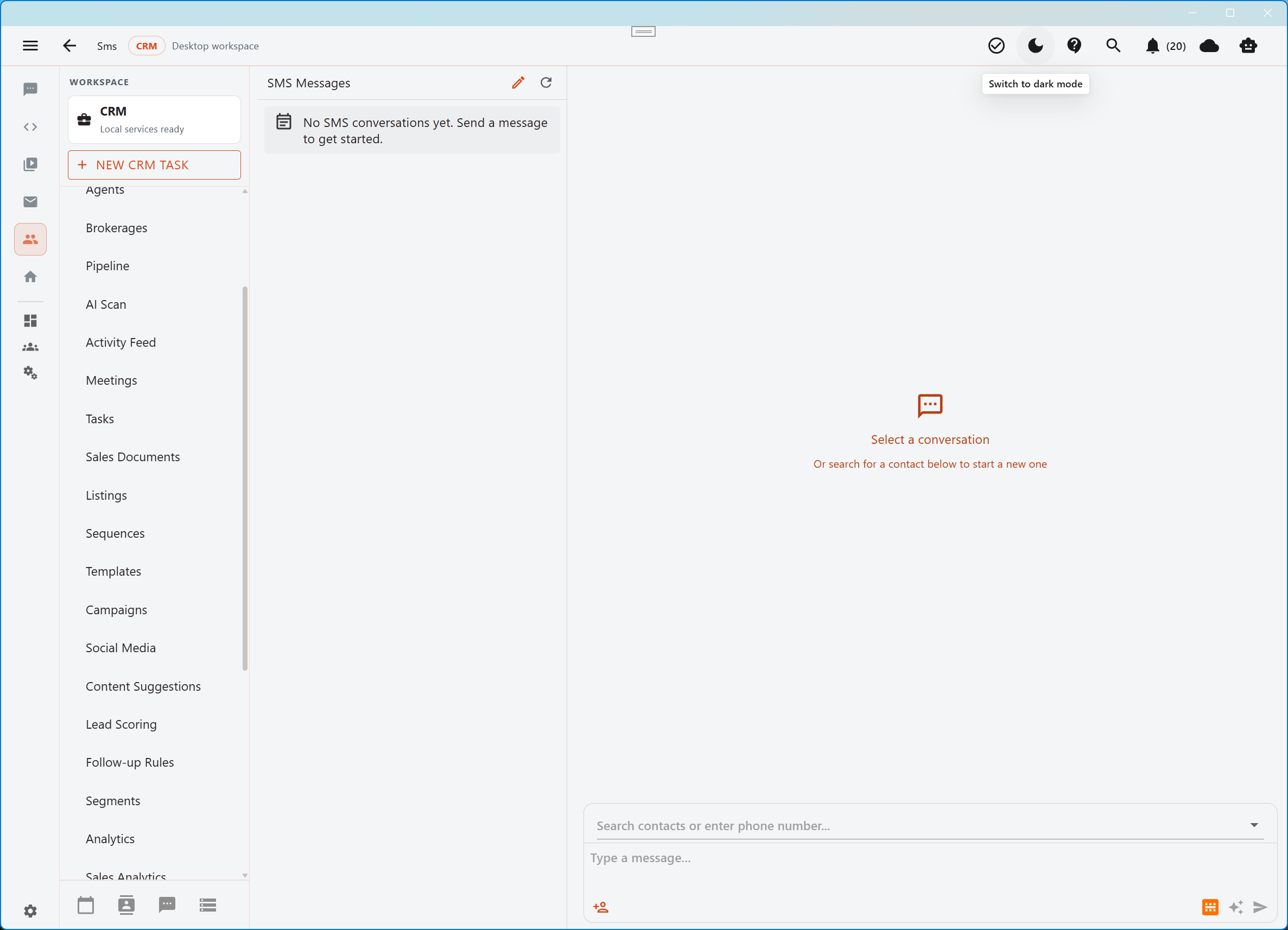Open Activity Feed menu item
The width and height of the screenshot is (1288, 930).
(x=120, y=343)
